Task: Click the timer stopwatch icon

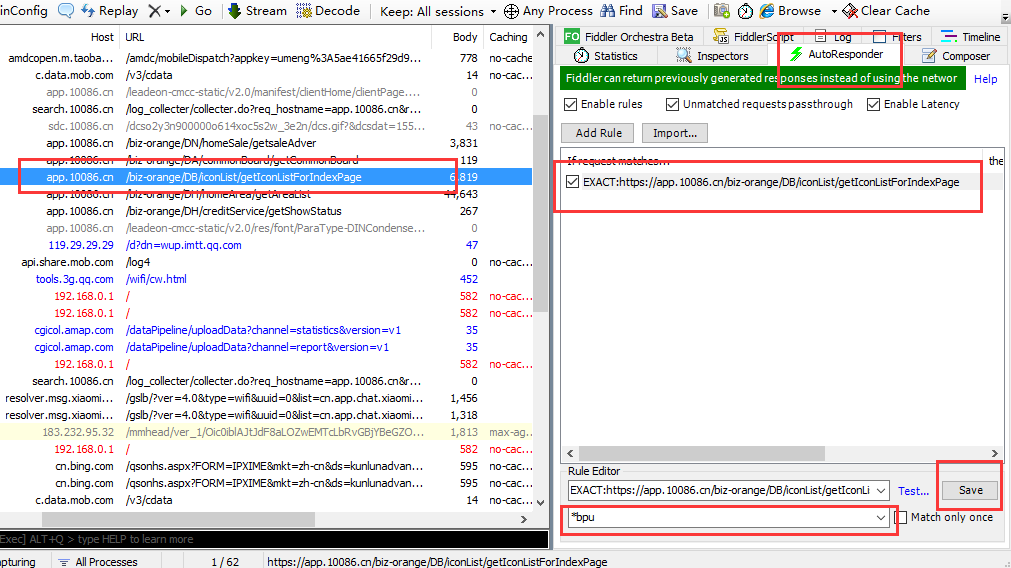Action: (745, 11)
